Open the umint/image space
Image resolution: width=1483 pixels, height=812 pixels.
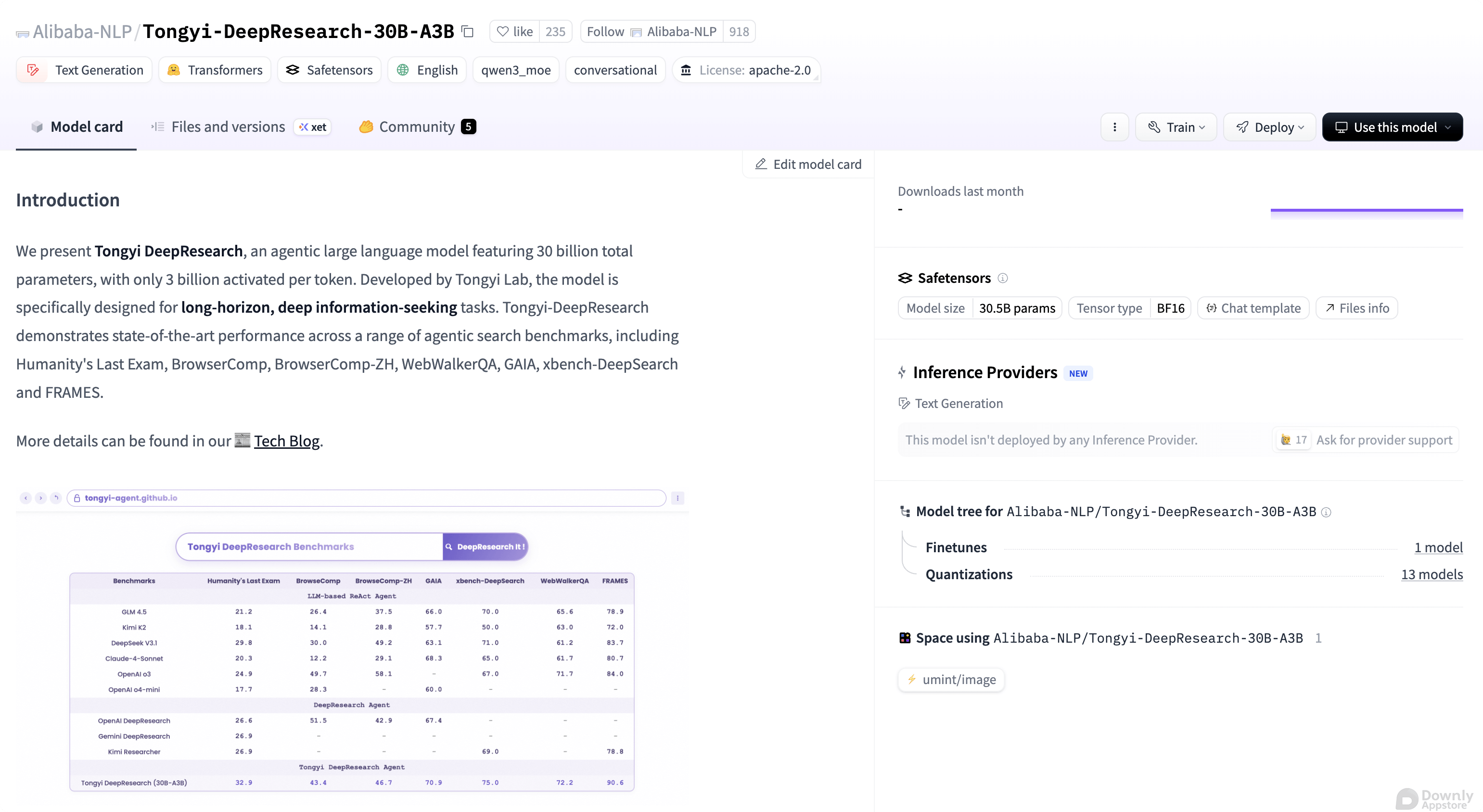coord(951,680)
